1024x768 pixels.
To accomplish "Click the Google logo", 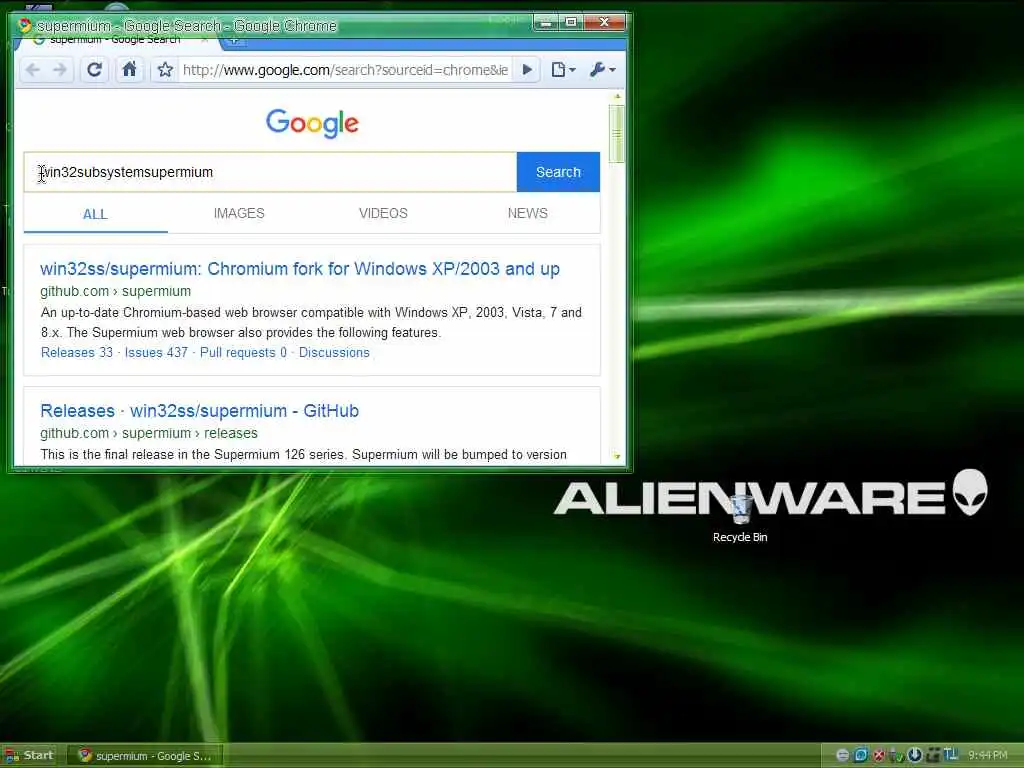I will 312,123.
